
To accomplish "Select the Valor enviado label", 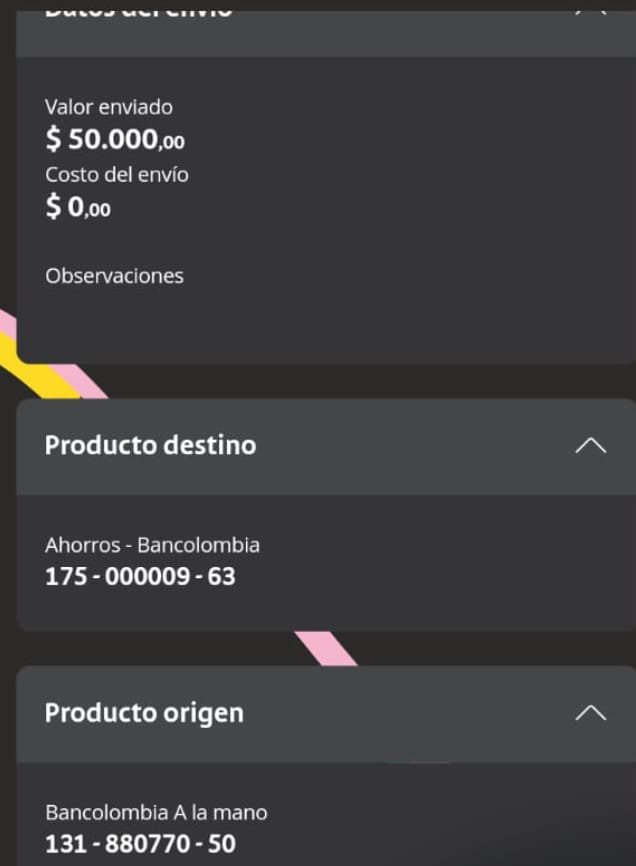I will (109, 107).
